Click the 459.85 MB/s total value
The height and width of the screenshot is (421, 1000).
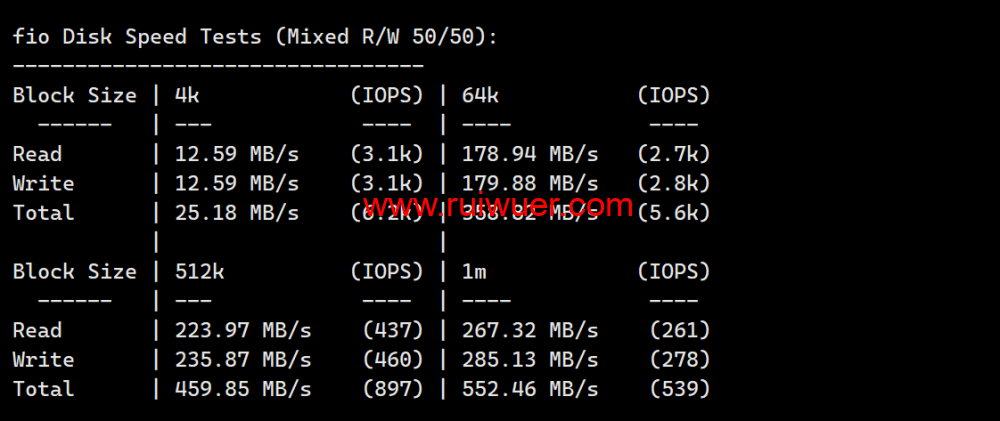(x=242, y=389)
